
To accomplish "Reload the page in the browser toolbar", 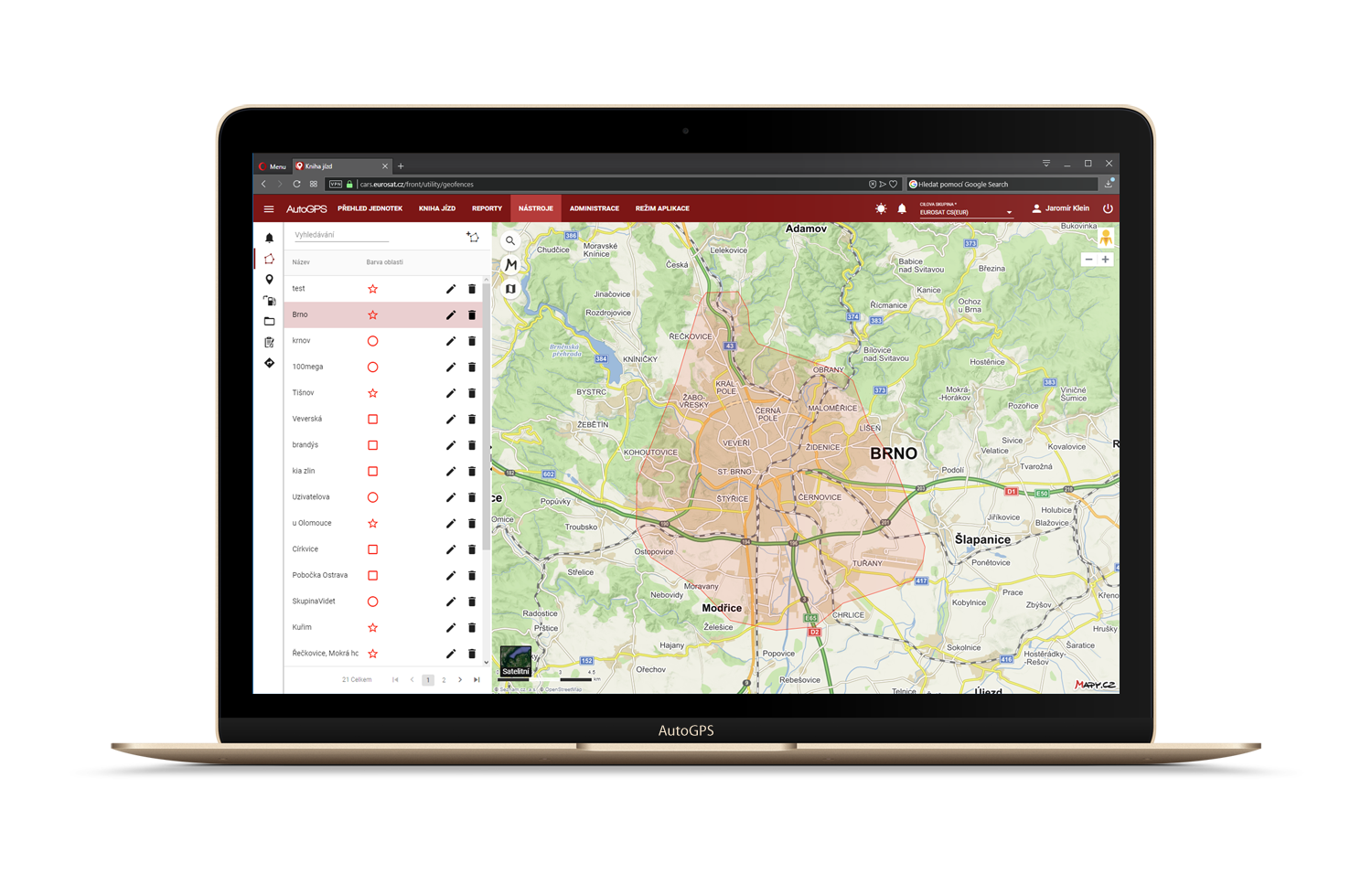I will tap(296, 185).
